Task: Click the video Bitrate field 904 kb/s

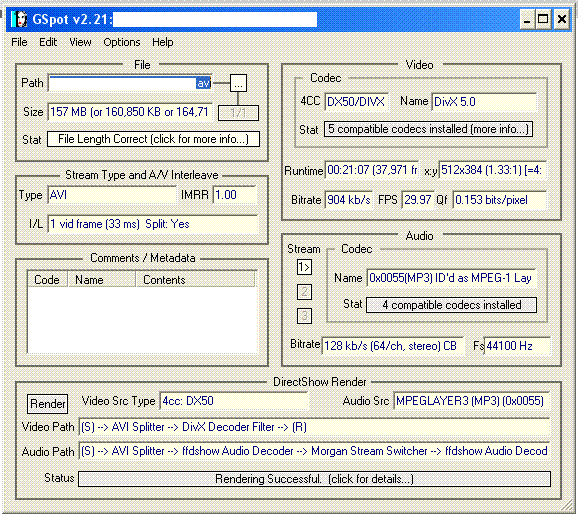Action: (x=349, y=200)
